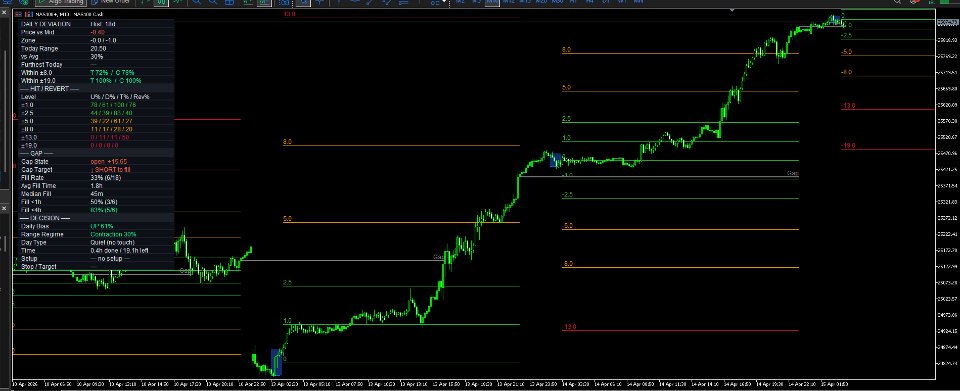Select the M30 timeframe

pos(557,2)
